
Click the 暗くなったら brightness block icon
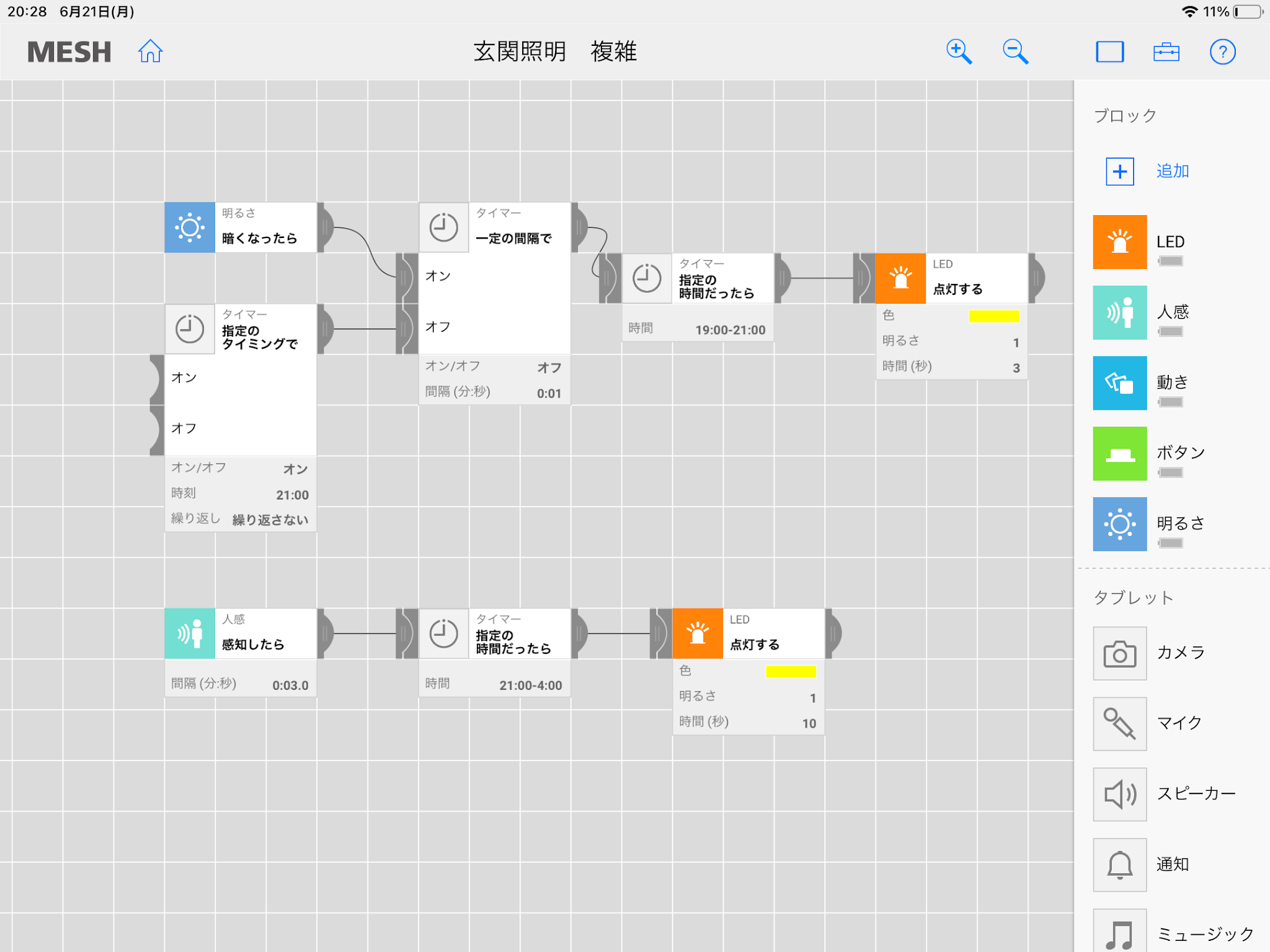[190, 227]
